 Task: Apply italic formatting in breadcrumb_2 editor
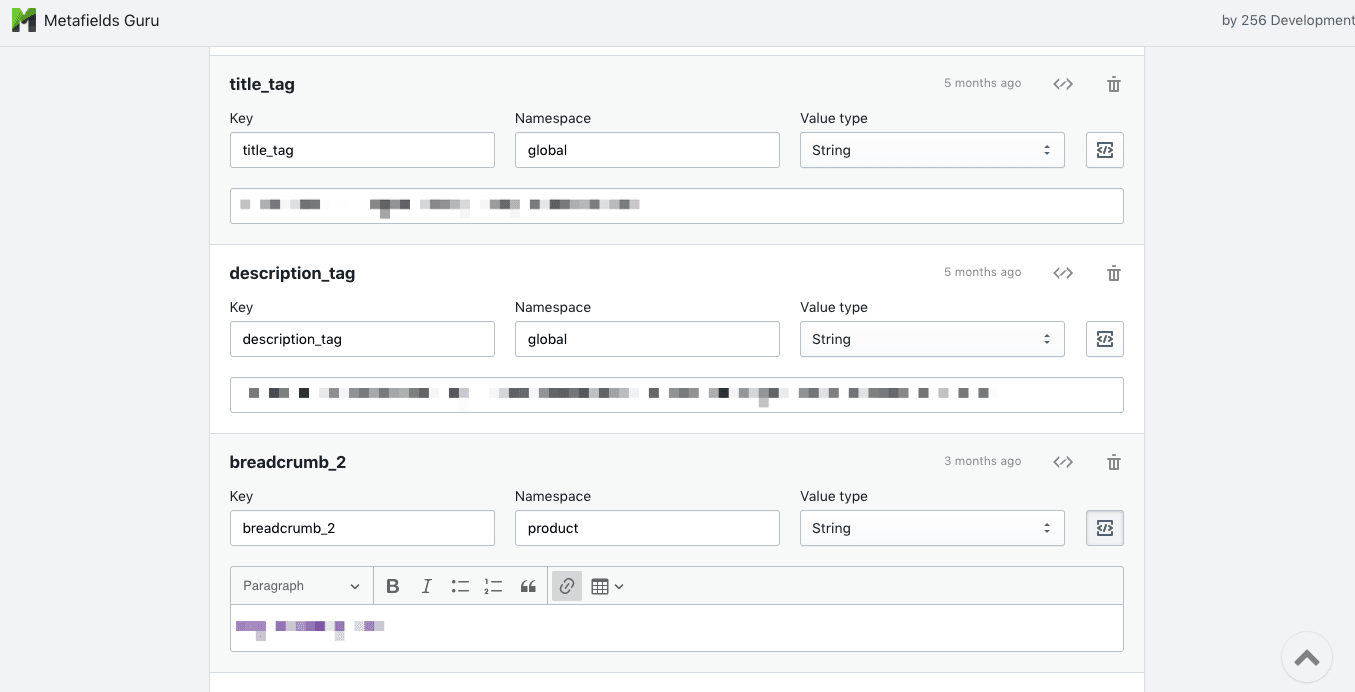pos(427,586)
